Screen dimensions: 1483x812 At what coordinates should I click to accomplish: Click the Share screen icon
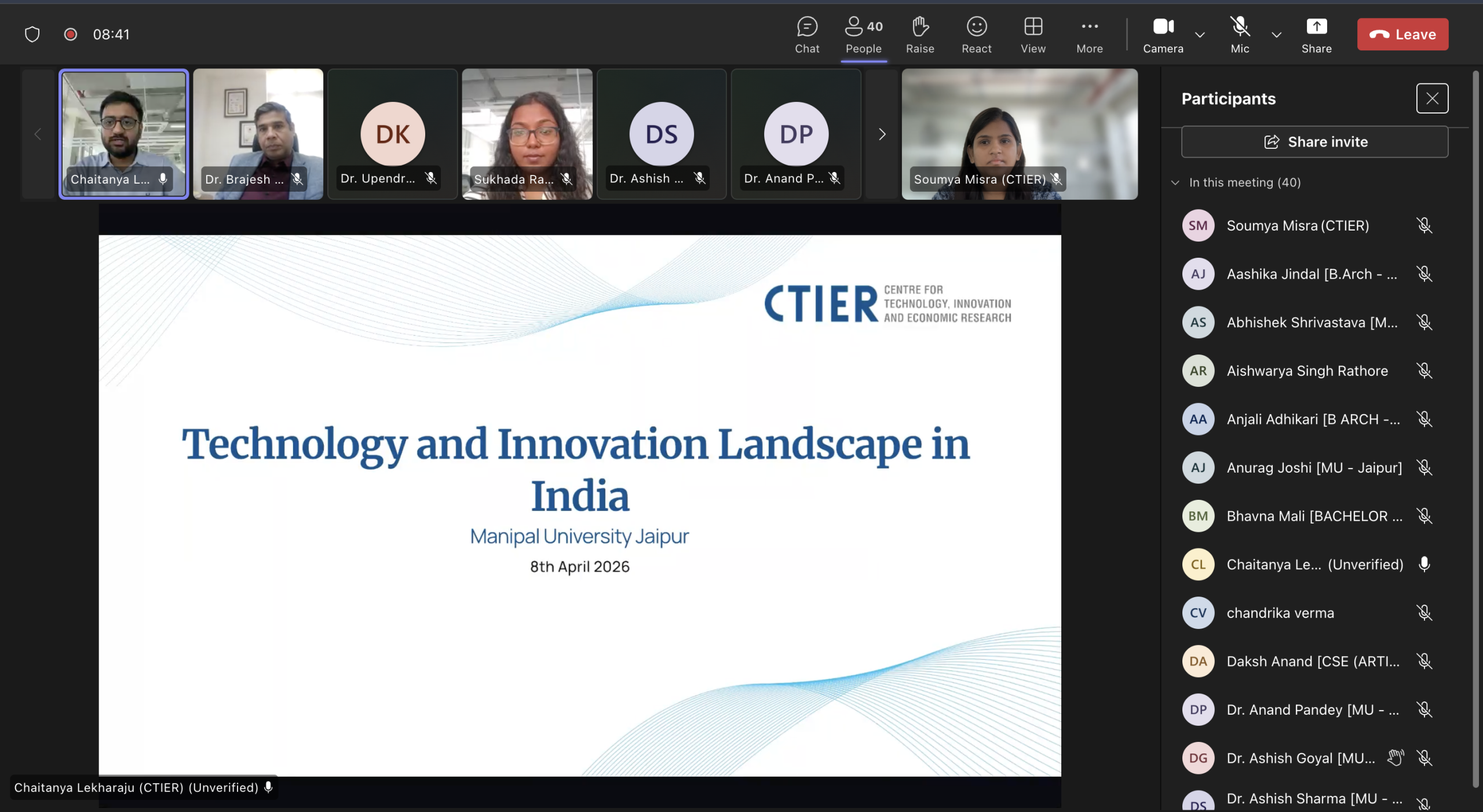(1316, 35)
